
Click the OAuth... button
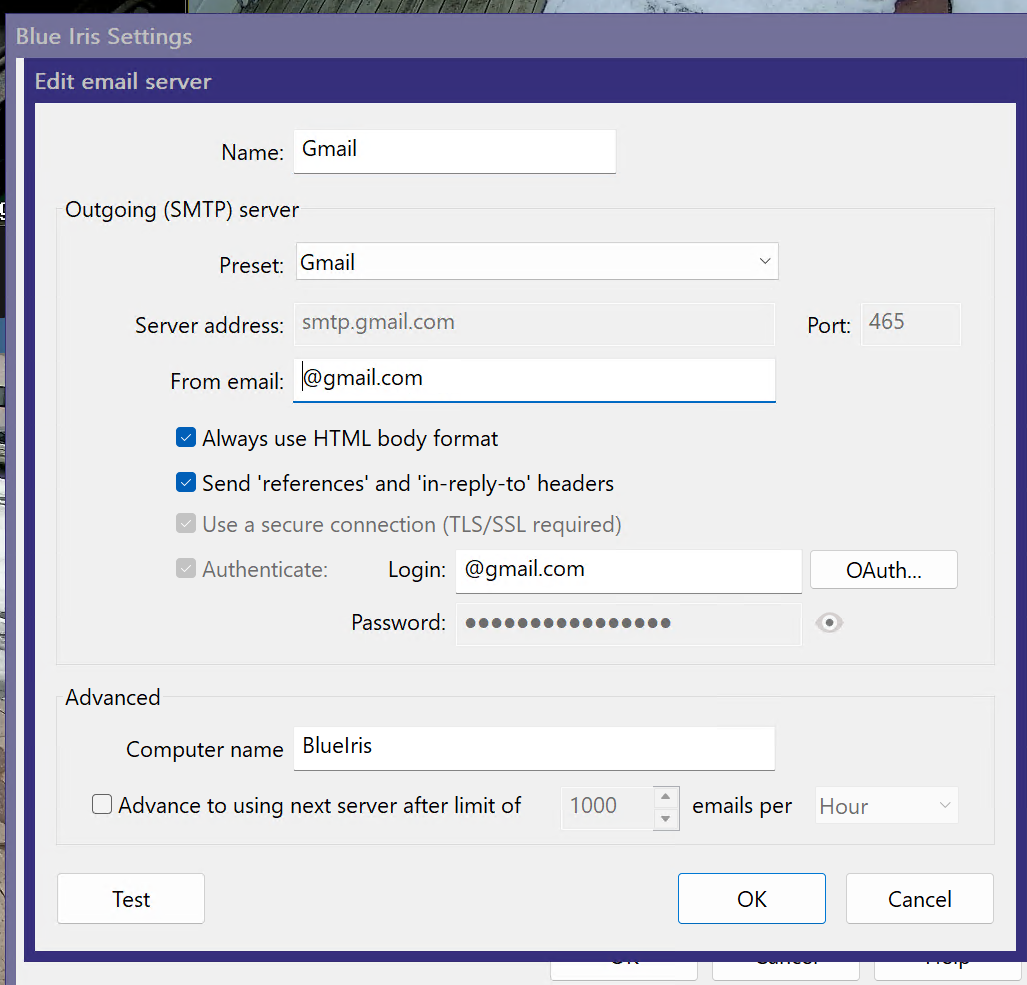tap(883, 570)
